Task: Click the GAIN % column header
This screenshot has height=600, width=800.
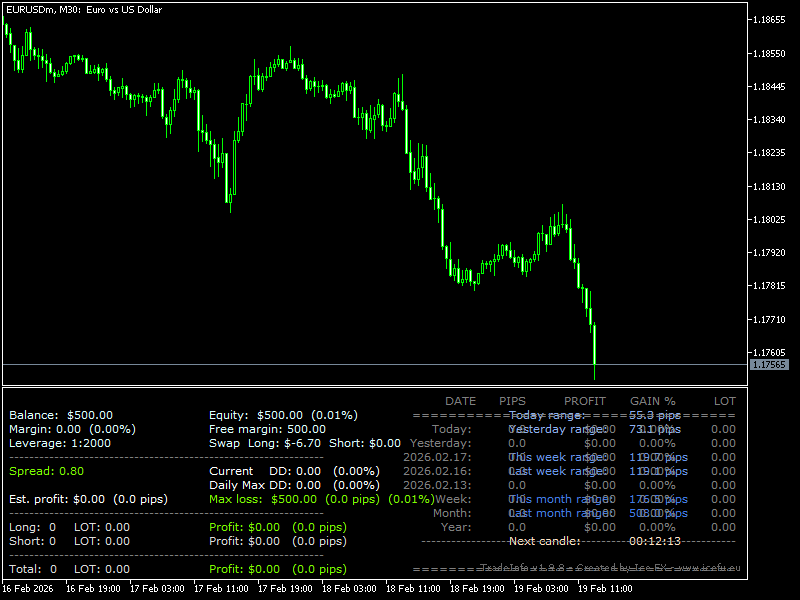Action: (653, 402)
